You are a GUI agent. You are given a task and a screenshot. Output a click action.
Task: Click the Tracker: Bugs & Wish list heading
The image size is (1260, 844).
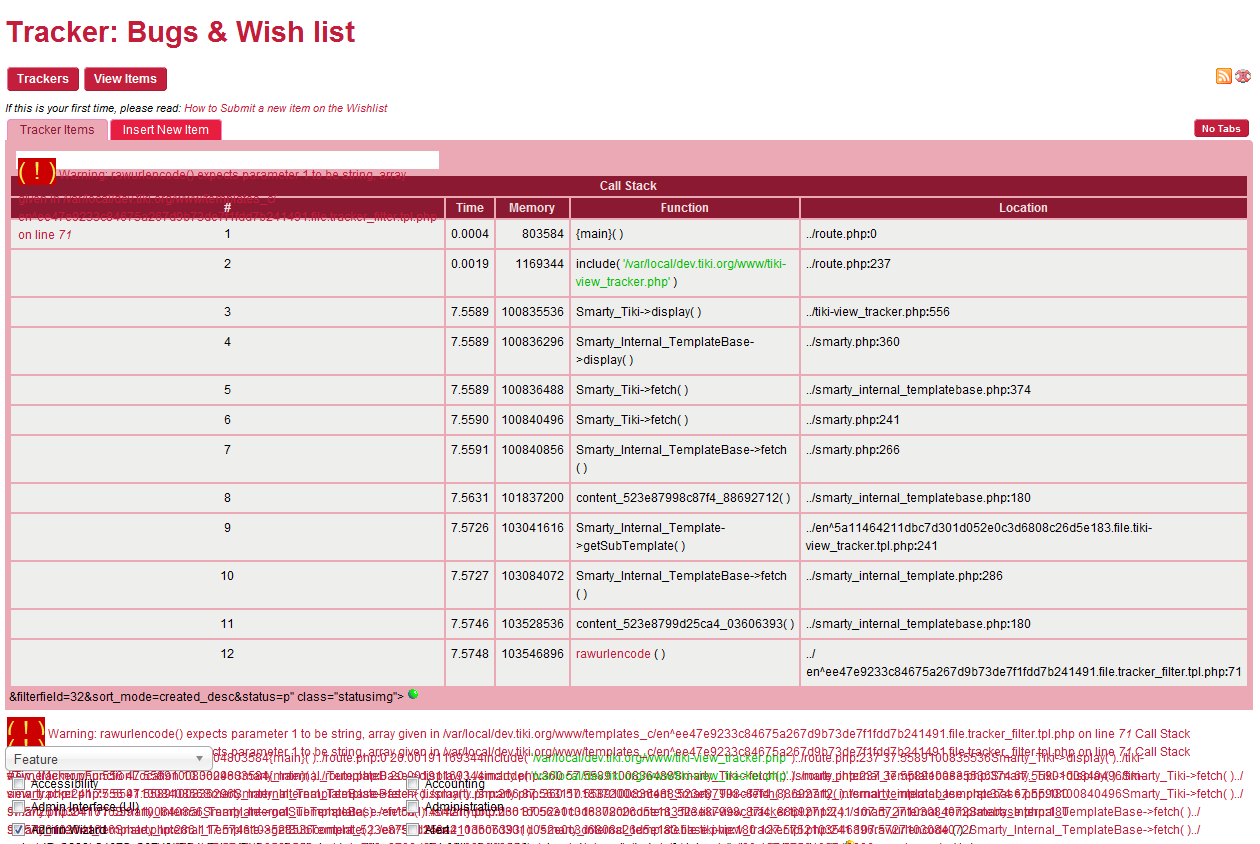[181, 32]
